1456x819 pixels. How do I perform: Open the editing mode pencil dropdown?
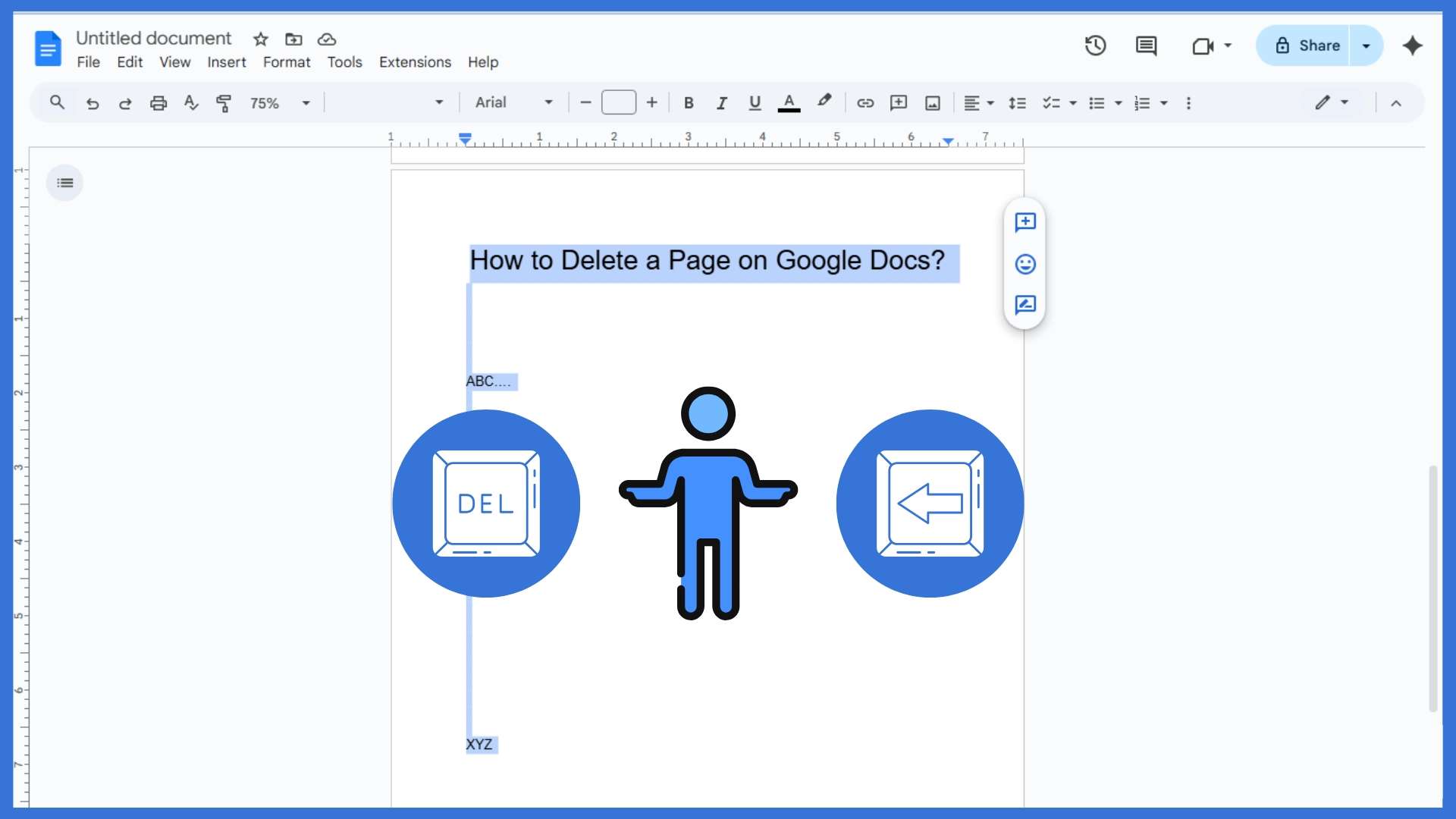1332,102
